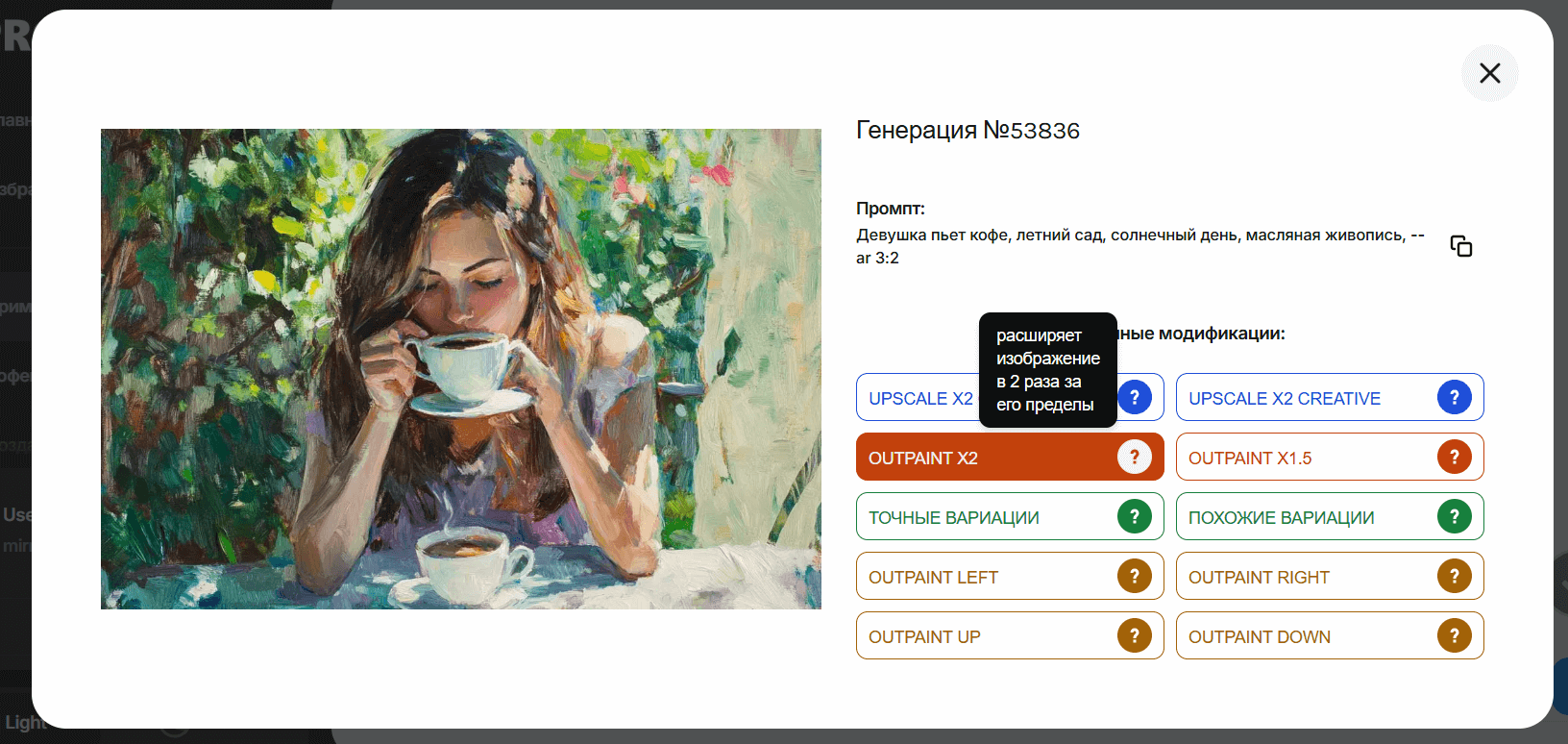Click the help icon for Upscale X2 Creative

tap(1455, 397)
